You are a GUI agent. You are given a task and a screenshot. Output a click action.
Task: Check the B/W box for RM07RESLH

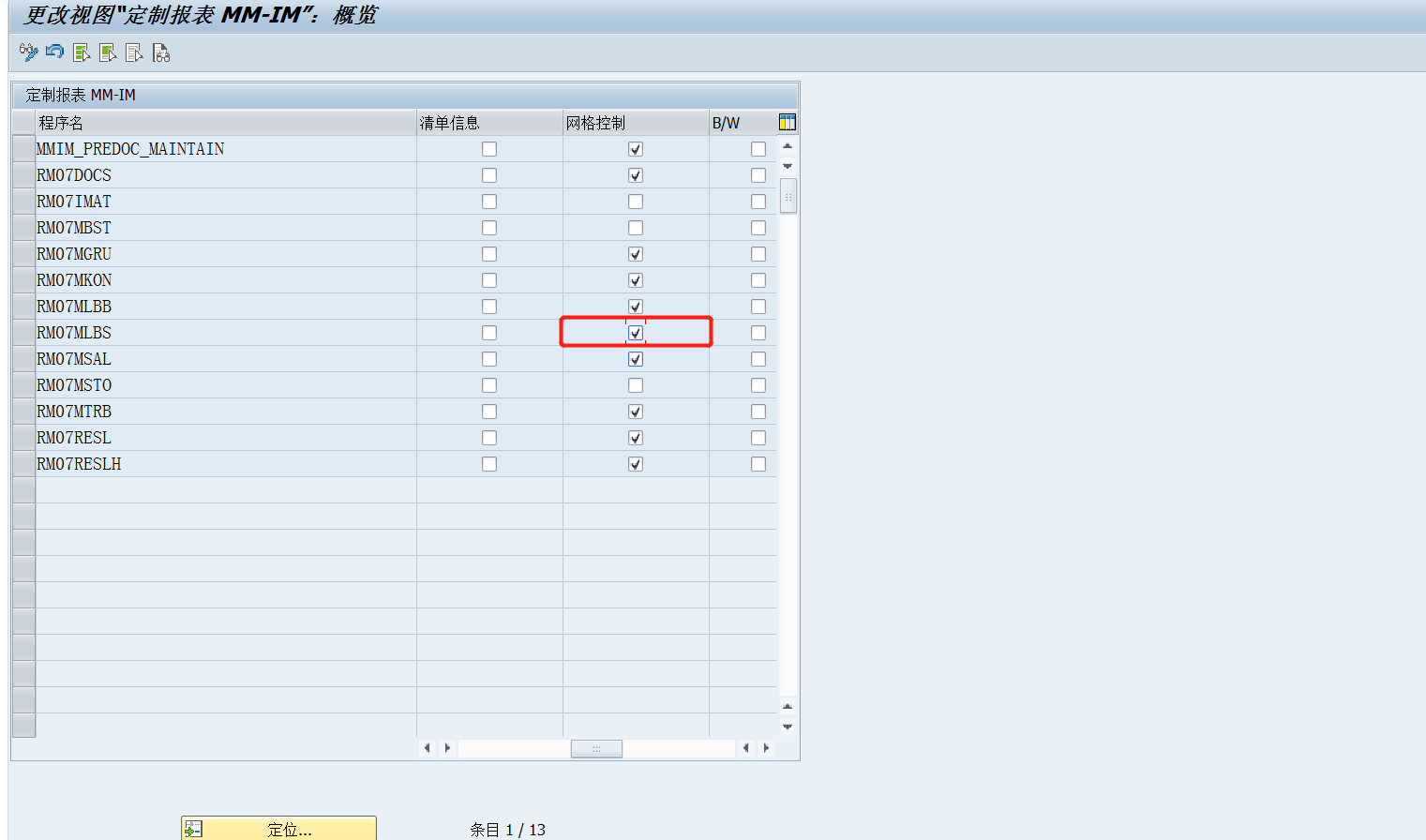758,463
